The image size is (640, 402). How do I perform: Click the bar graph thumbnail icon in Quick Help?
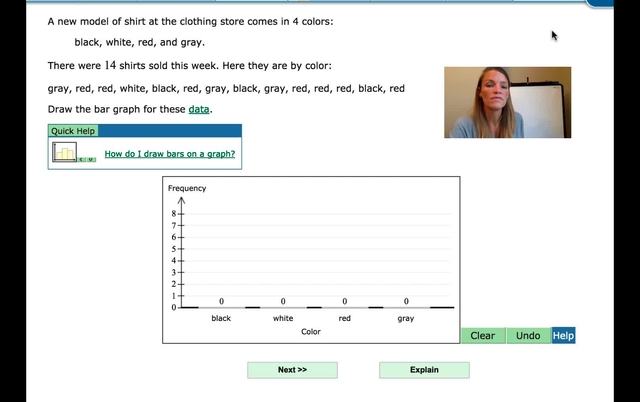[74, 152]
